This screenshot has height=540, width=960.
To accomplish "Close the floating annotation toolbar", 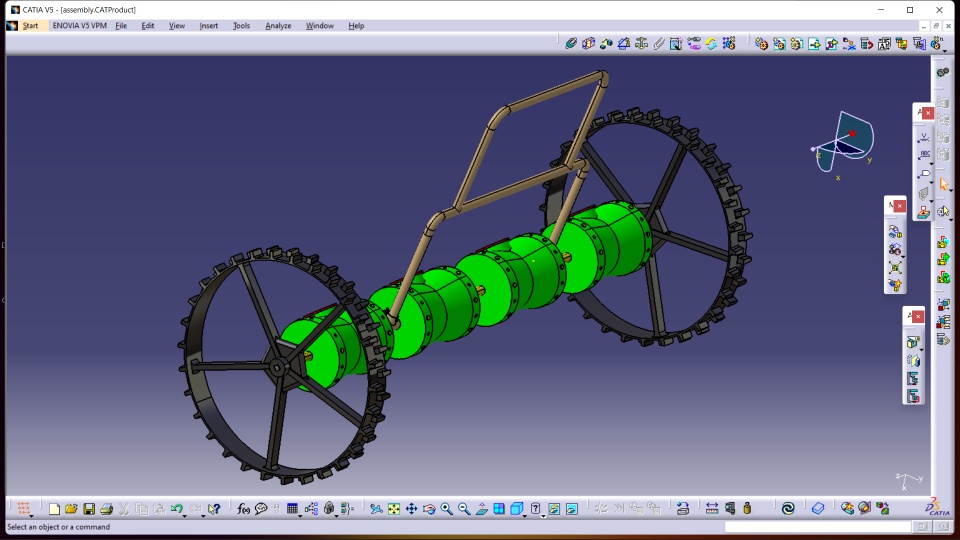I will (928, 113).
